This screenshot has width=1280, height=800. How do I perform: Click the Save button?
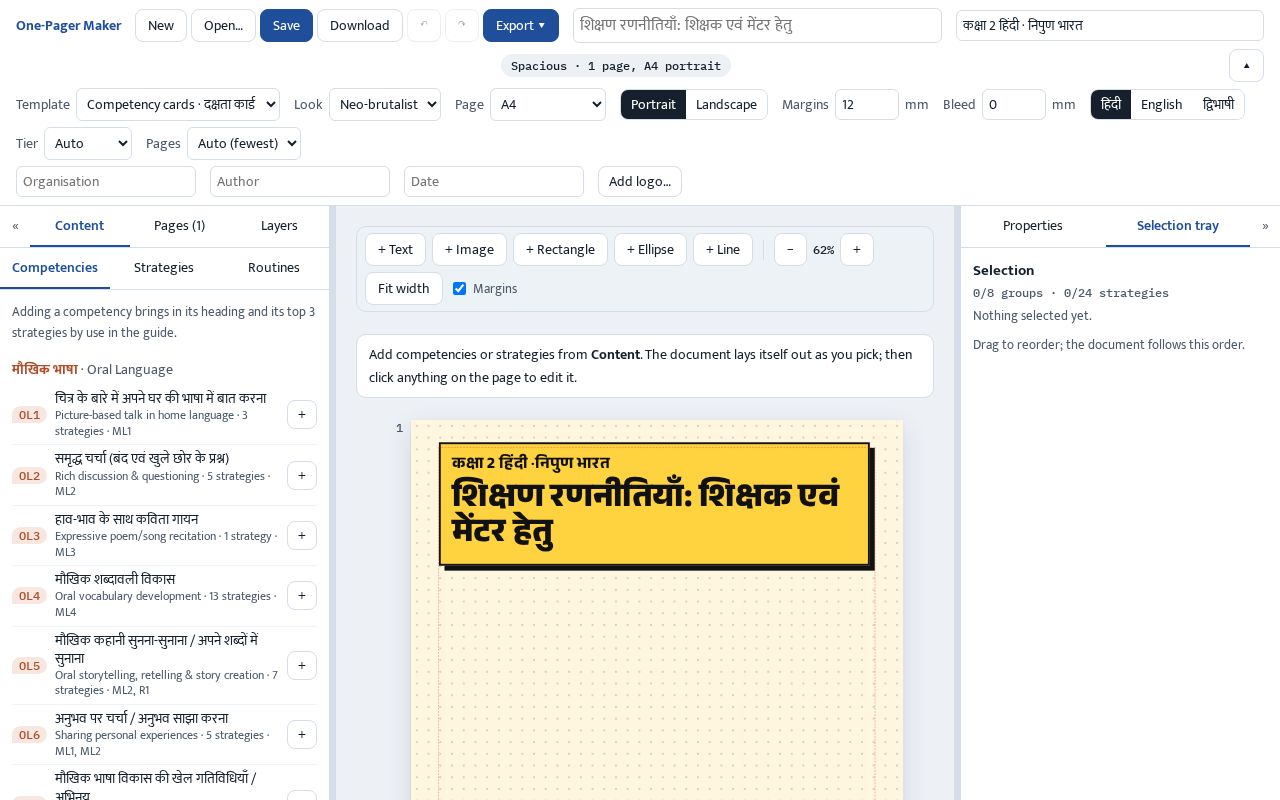tap(286, 26)
